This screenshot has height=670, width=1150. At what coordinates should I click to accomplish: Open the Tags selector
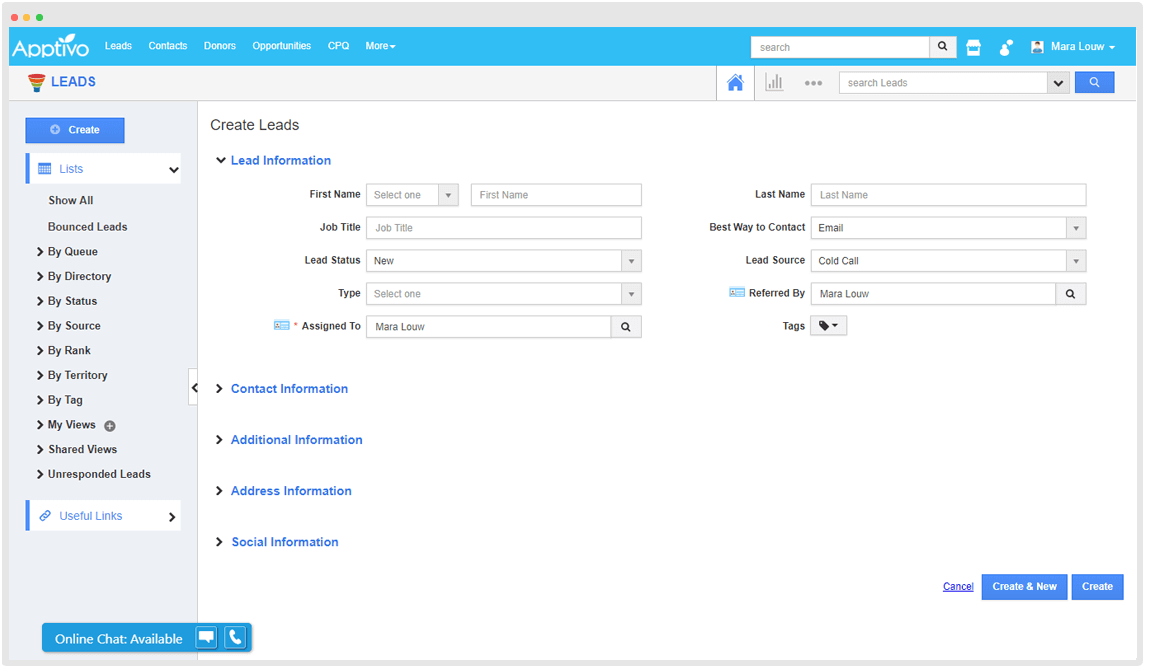[828, 325]
